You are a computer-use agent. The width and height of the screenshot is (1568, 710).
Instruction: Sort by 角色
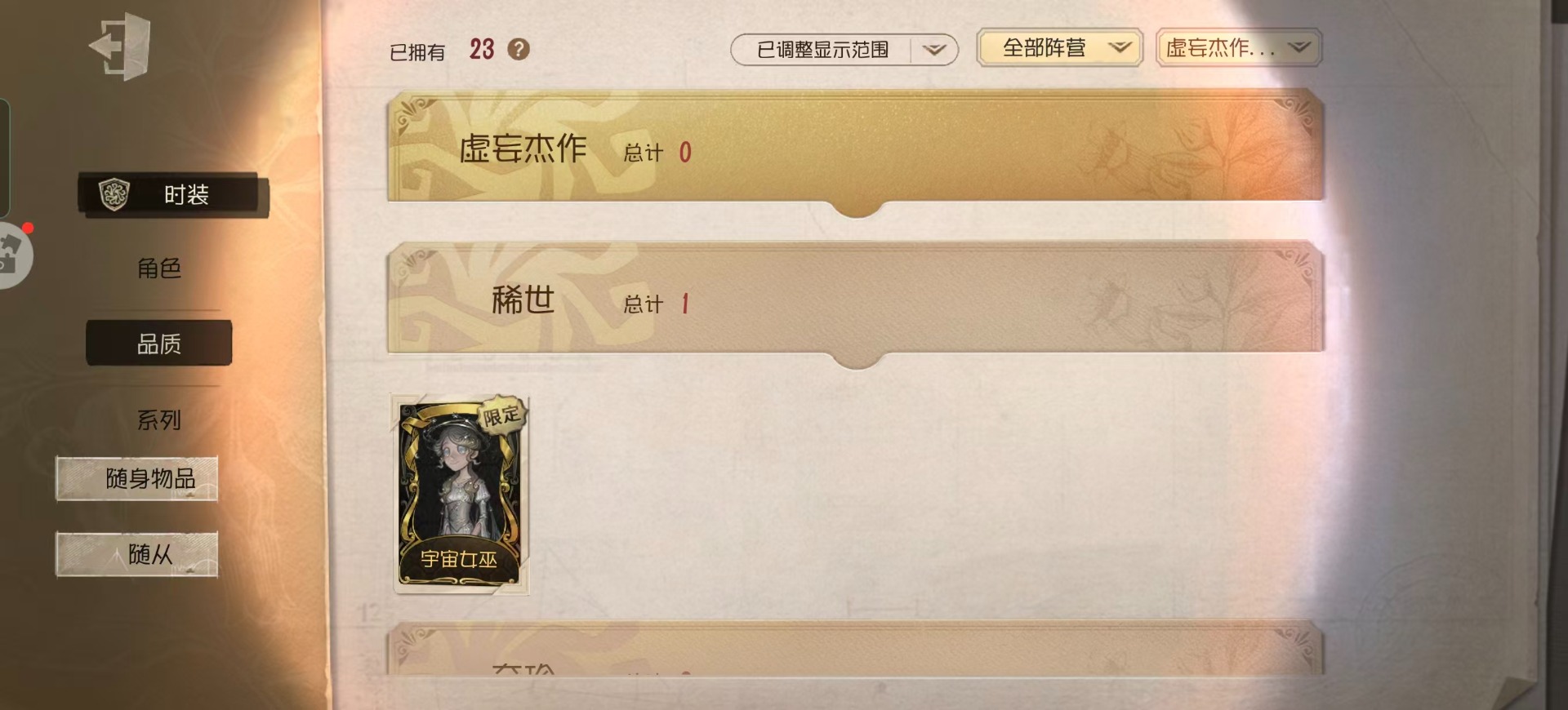159,268
